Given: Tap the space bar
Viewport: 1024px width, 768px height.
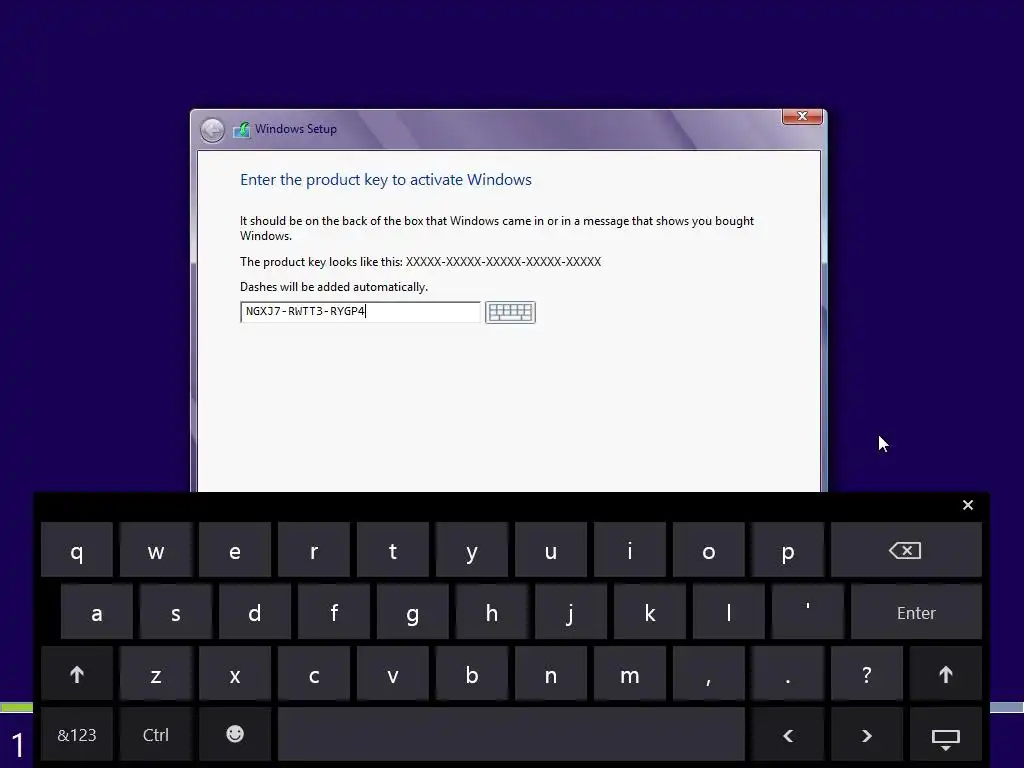Looking at the screenshot, I should point(511,735).
